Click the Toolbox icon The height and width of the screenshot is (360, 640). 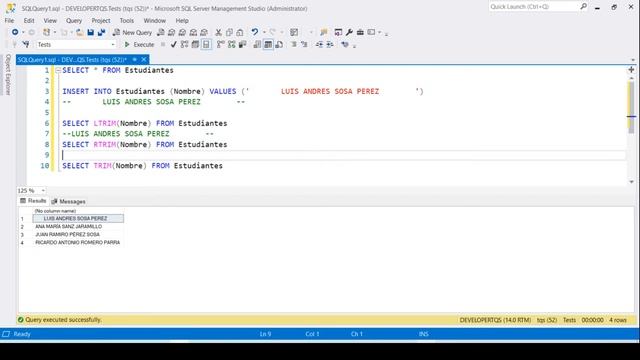(x=360, y=32)
